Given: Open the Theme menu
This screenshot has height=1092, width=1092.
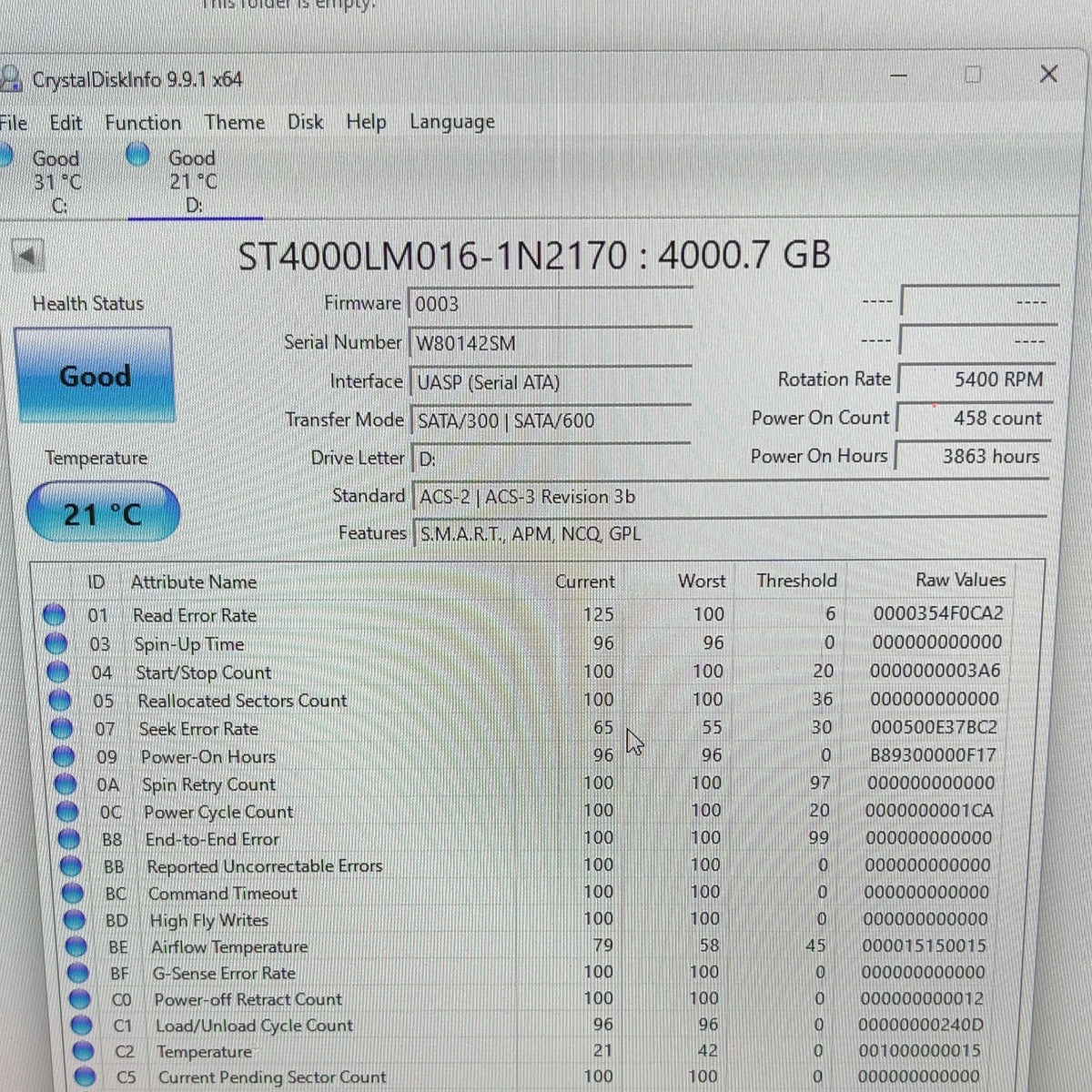Looking at the screenshot, I should coord(235,122).
